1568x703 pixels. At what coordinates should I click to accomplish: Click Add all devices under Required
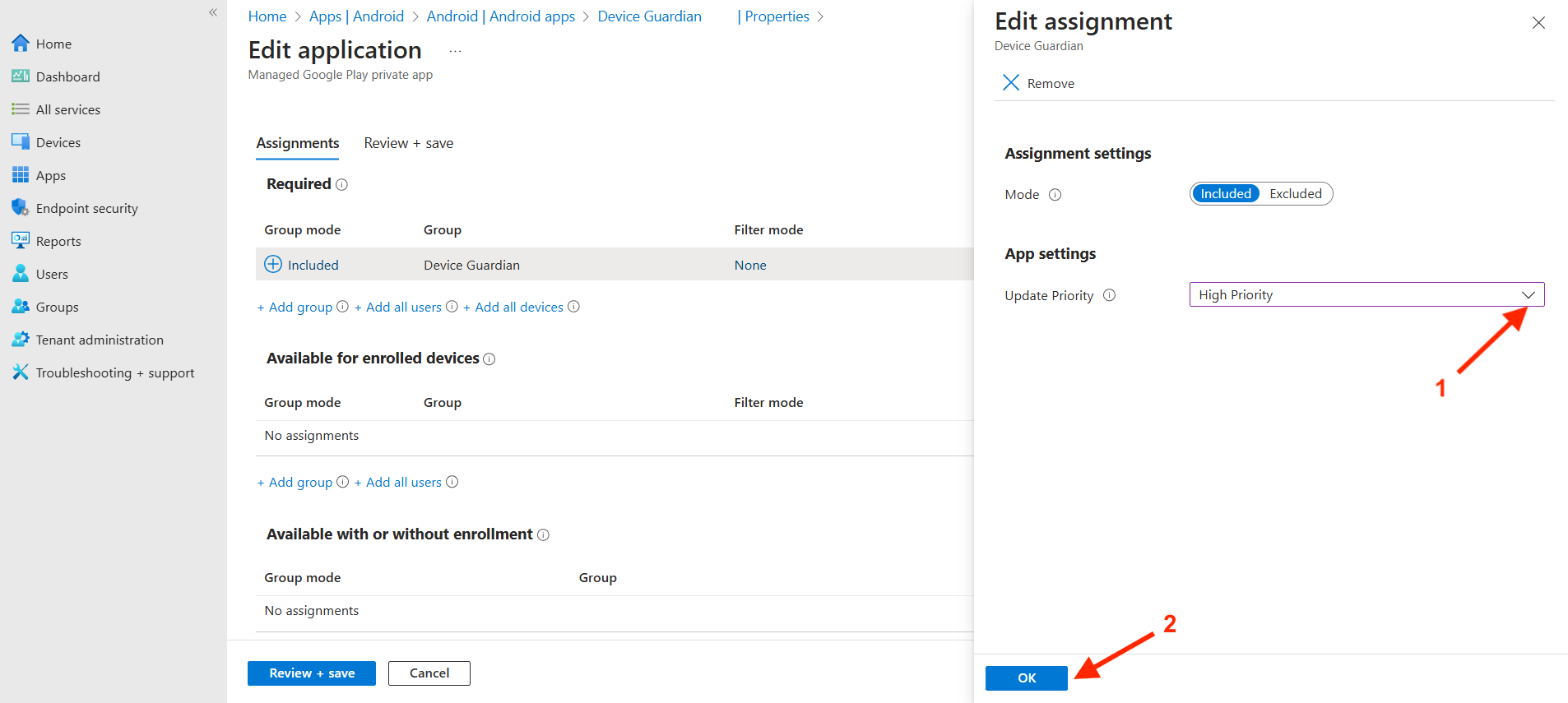click(518, 307)
